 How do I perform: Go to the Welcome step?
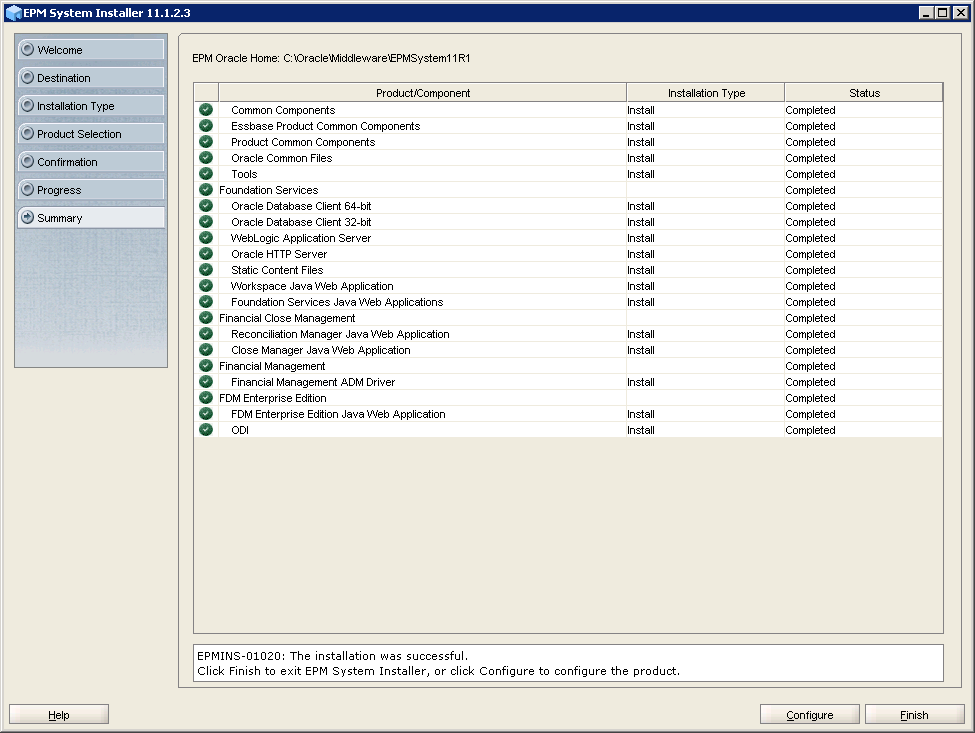pos(91,50)
